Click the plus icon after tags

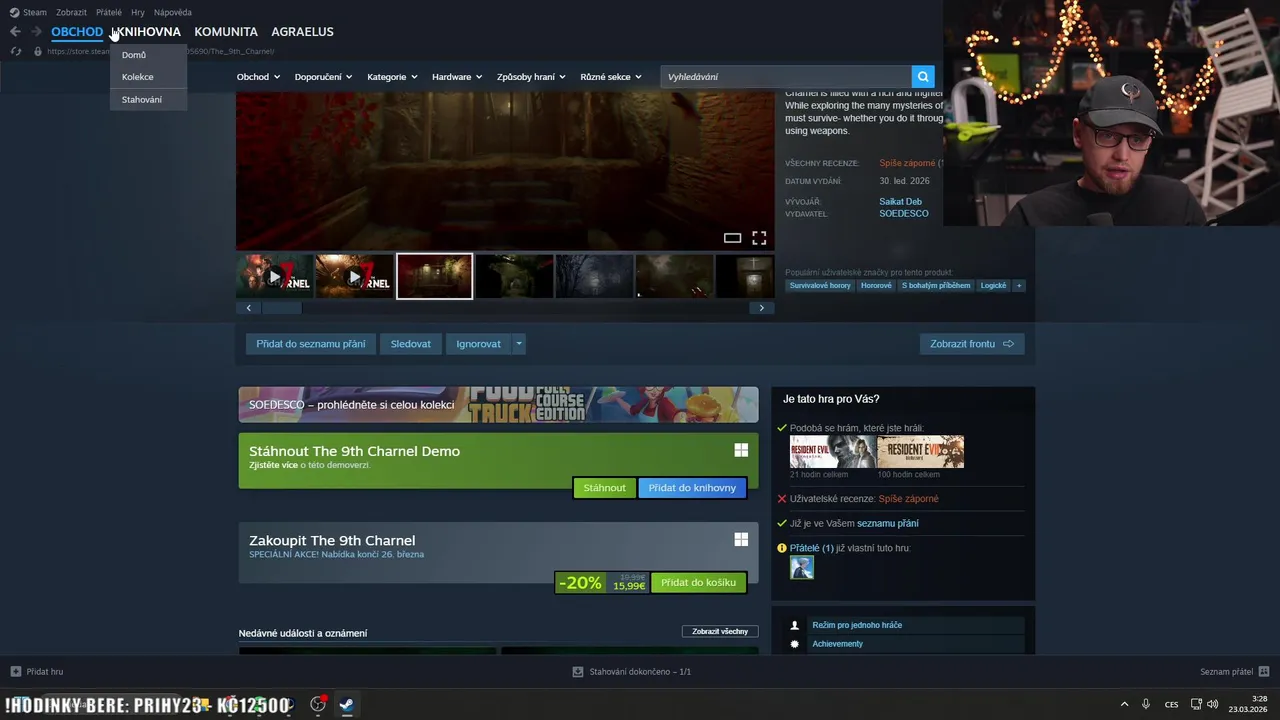[1019, 286]
